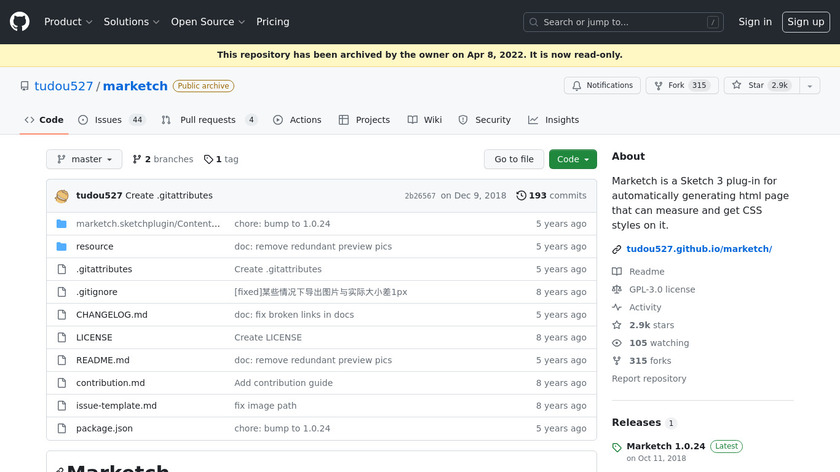Image resolution: width=840 pixels, height=472 pixels.
Task: Open the resource folder
Action: point(94,247)
